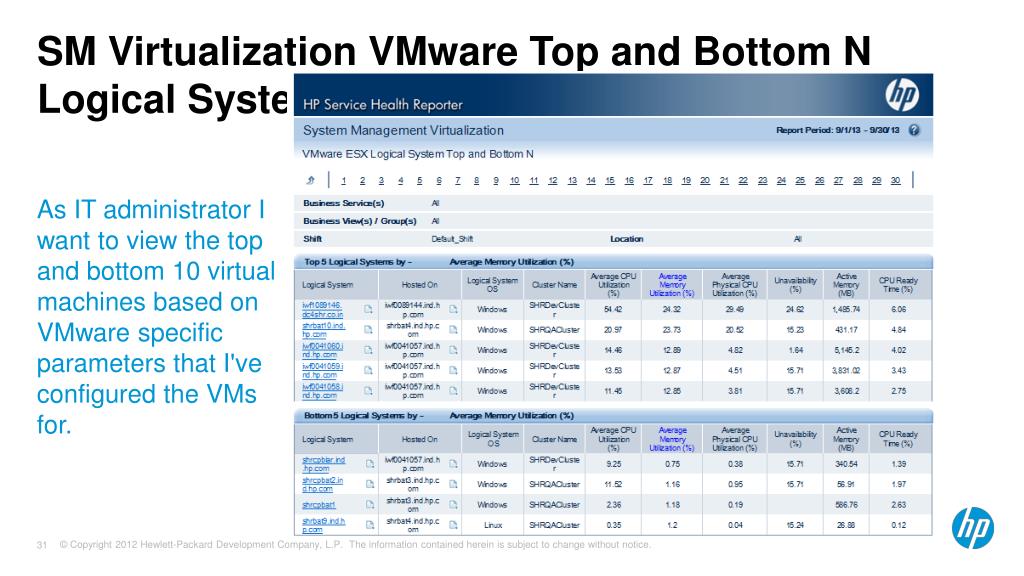
Task: Open logical system link shrcpbat2.ind.hp.com
Action: tap(323, 484)
